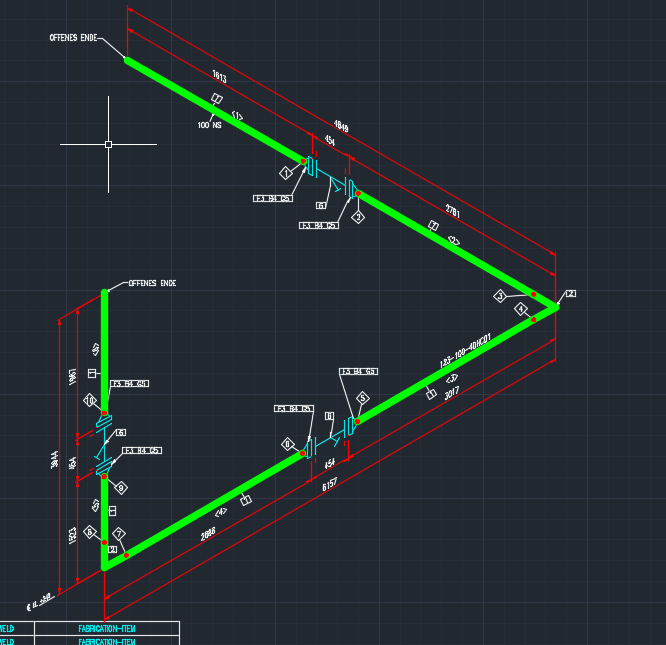Click weld tag diamond number 7
This screenshot has height=645, width=666.
tap(119, 534)
